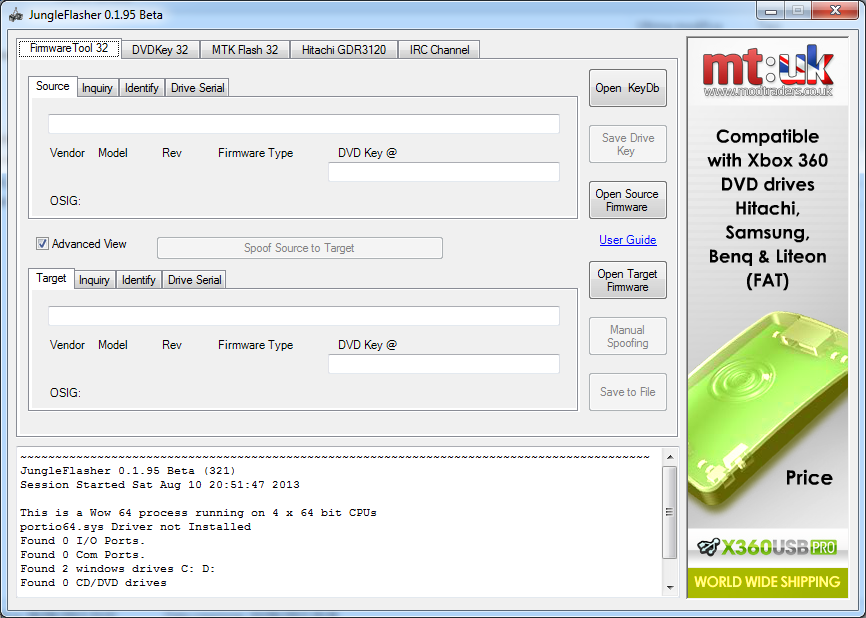Close the JungleFlasher window
This screenshot has height=618, width=866.
click(x=835, y=10)
